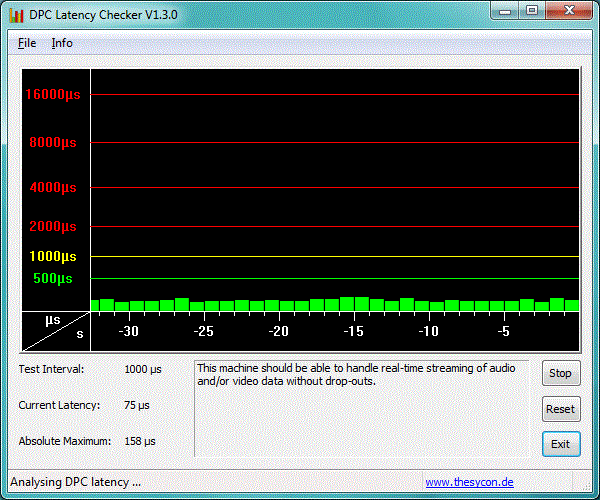
Task: Click the Absolute Maximum value 158 µs
Action: pos(140,441)
